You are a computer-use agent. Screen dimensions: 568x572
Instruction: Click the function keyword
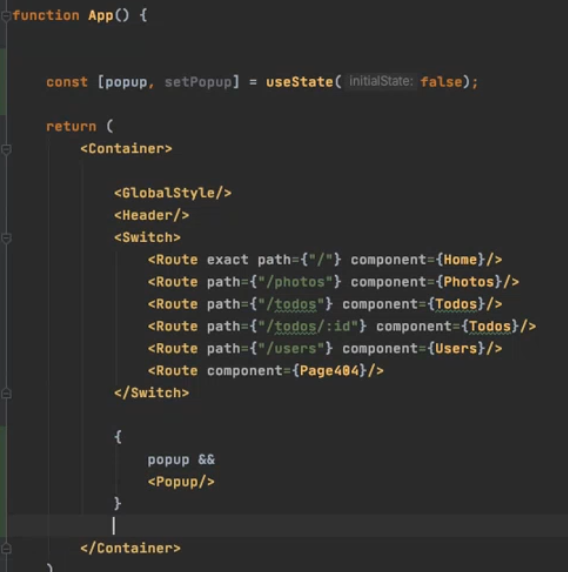46,16
